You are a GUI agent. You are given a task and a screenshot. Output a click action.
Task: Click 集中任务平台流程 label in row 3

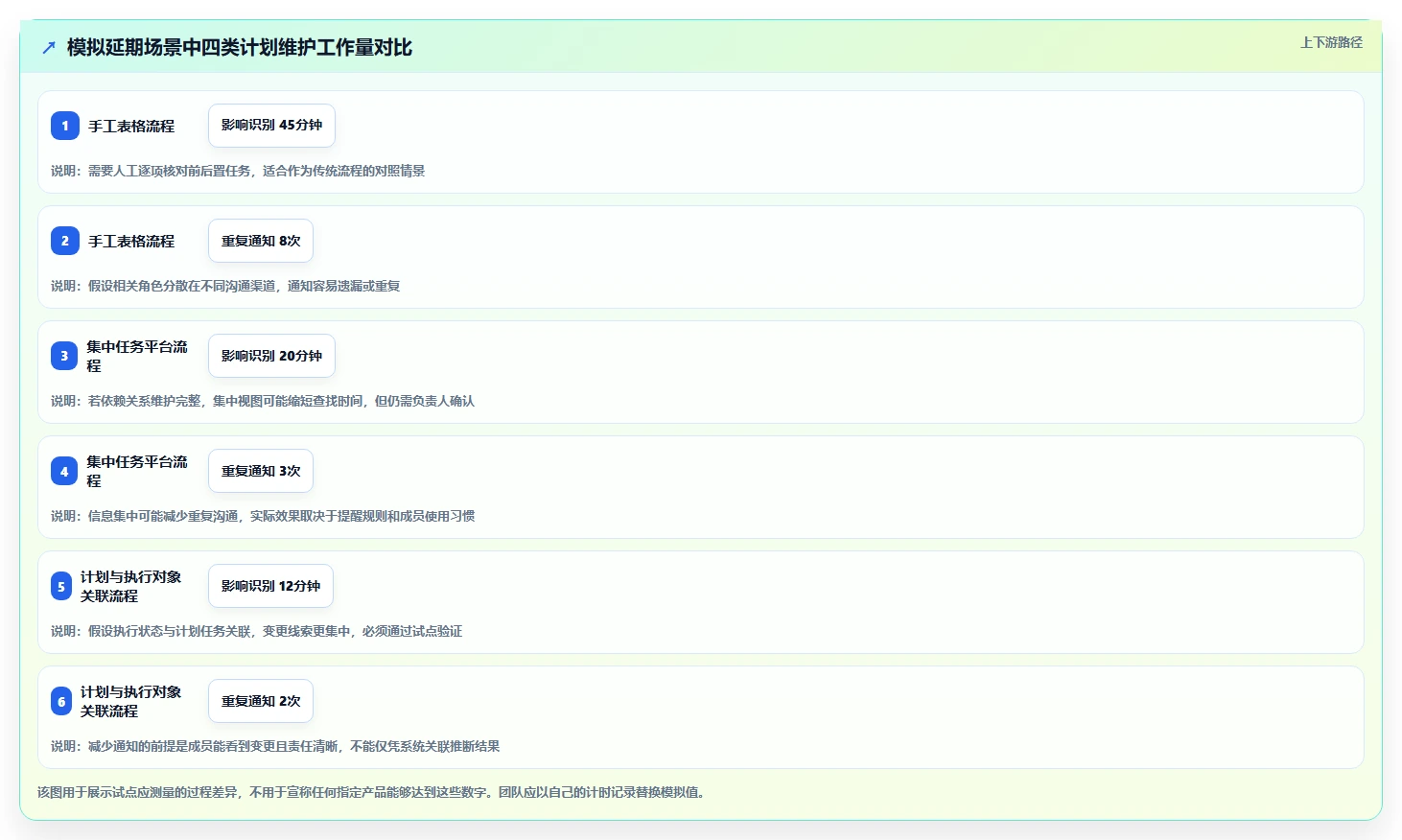click(x=137, y=356)
